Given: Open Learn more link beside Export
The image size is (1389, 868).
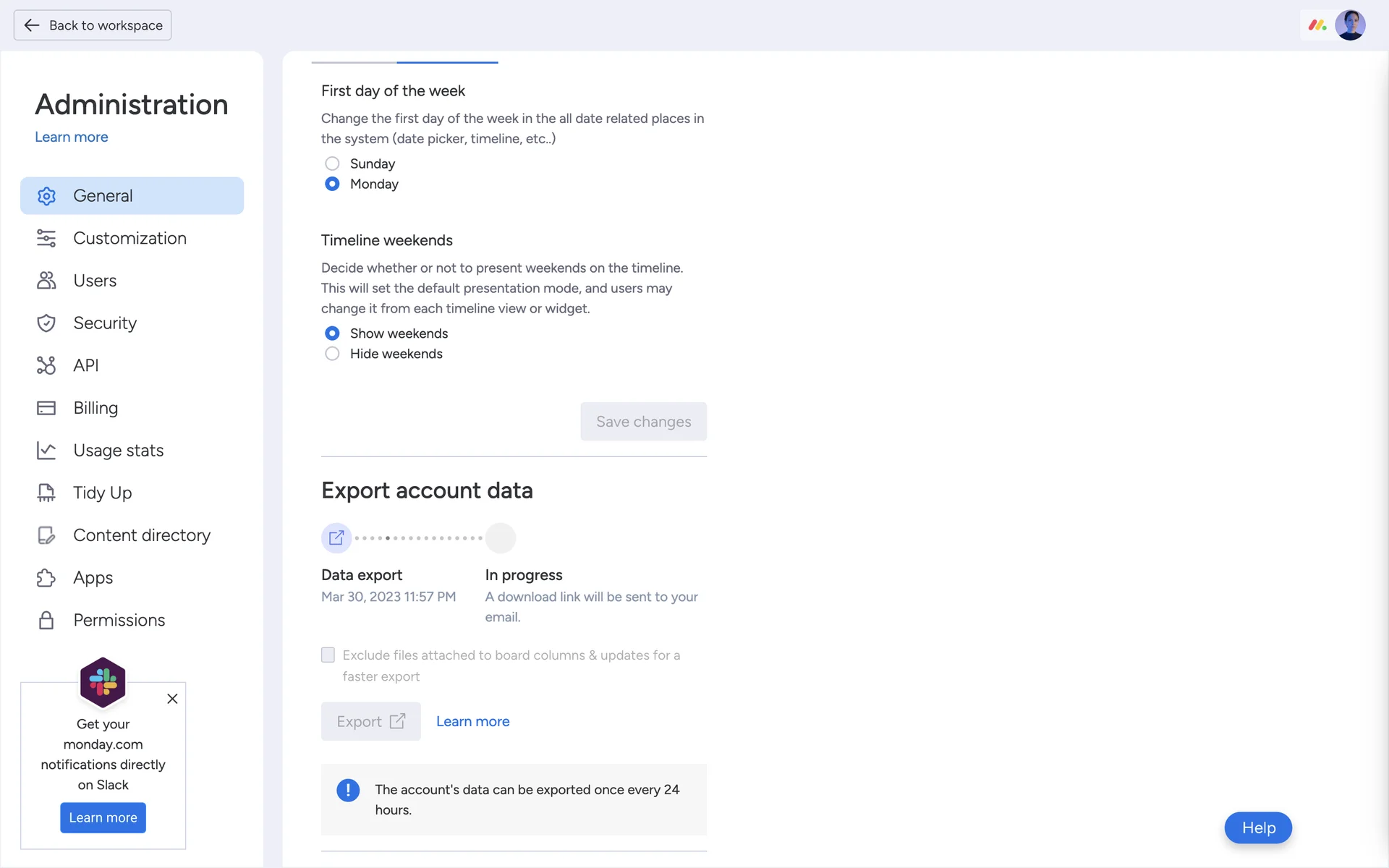Looking at the screenshot, I should click(472, 721).
